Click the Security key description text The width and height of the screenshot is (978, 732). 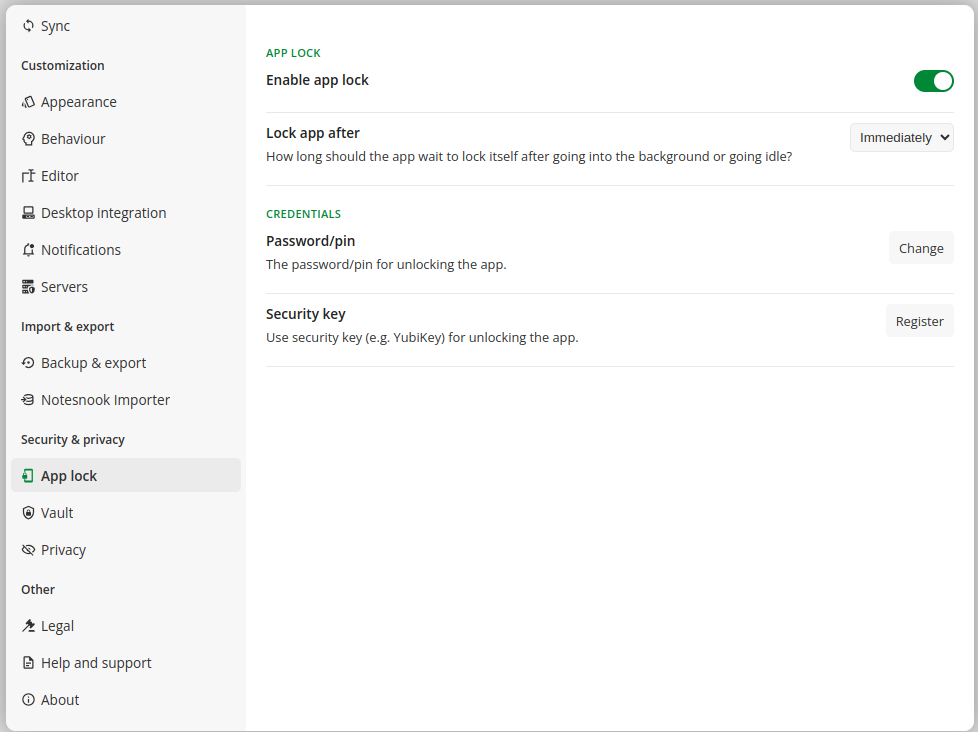click(422, 338)
